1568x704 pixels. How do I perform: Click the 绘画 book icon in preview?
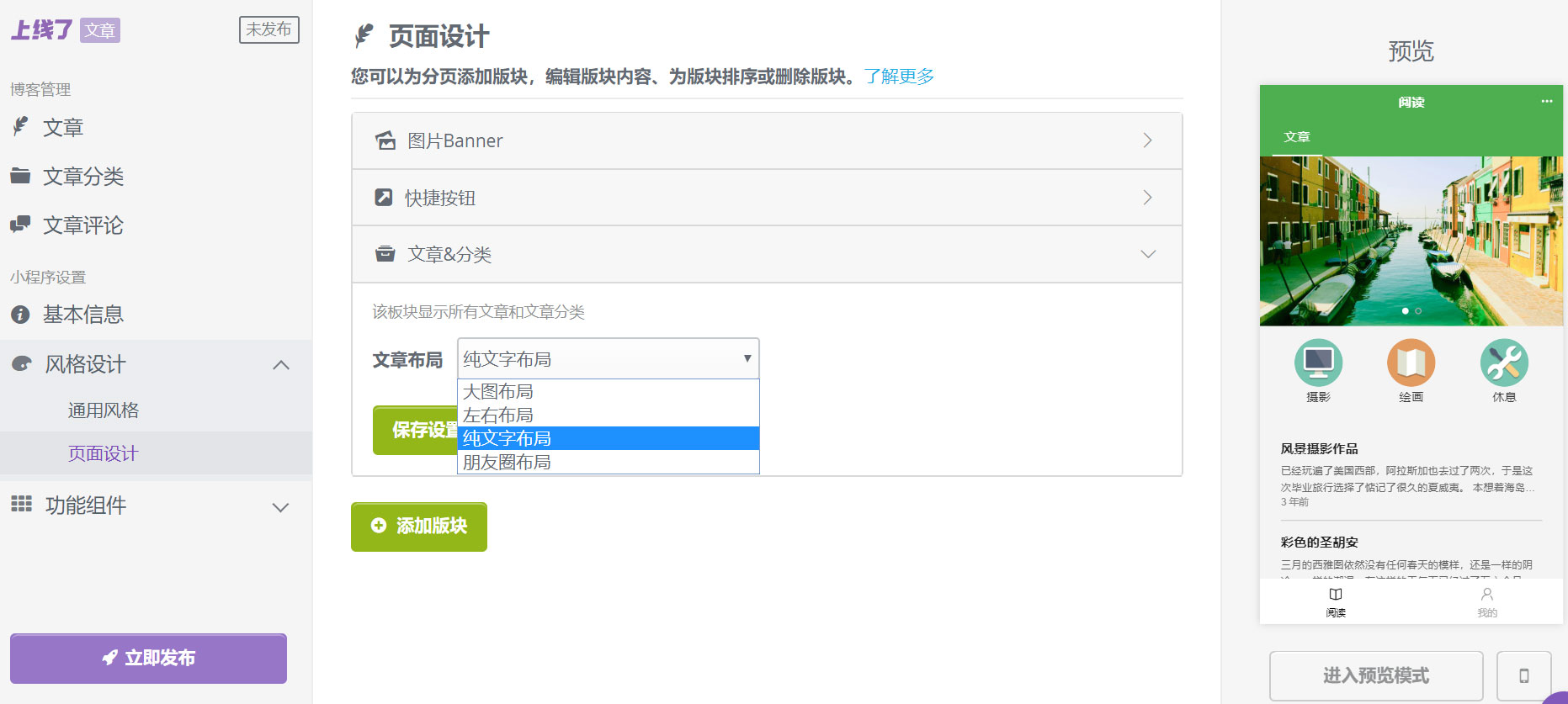(x=1411, y=363)
